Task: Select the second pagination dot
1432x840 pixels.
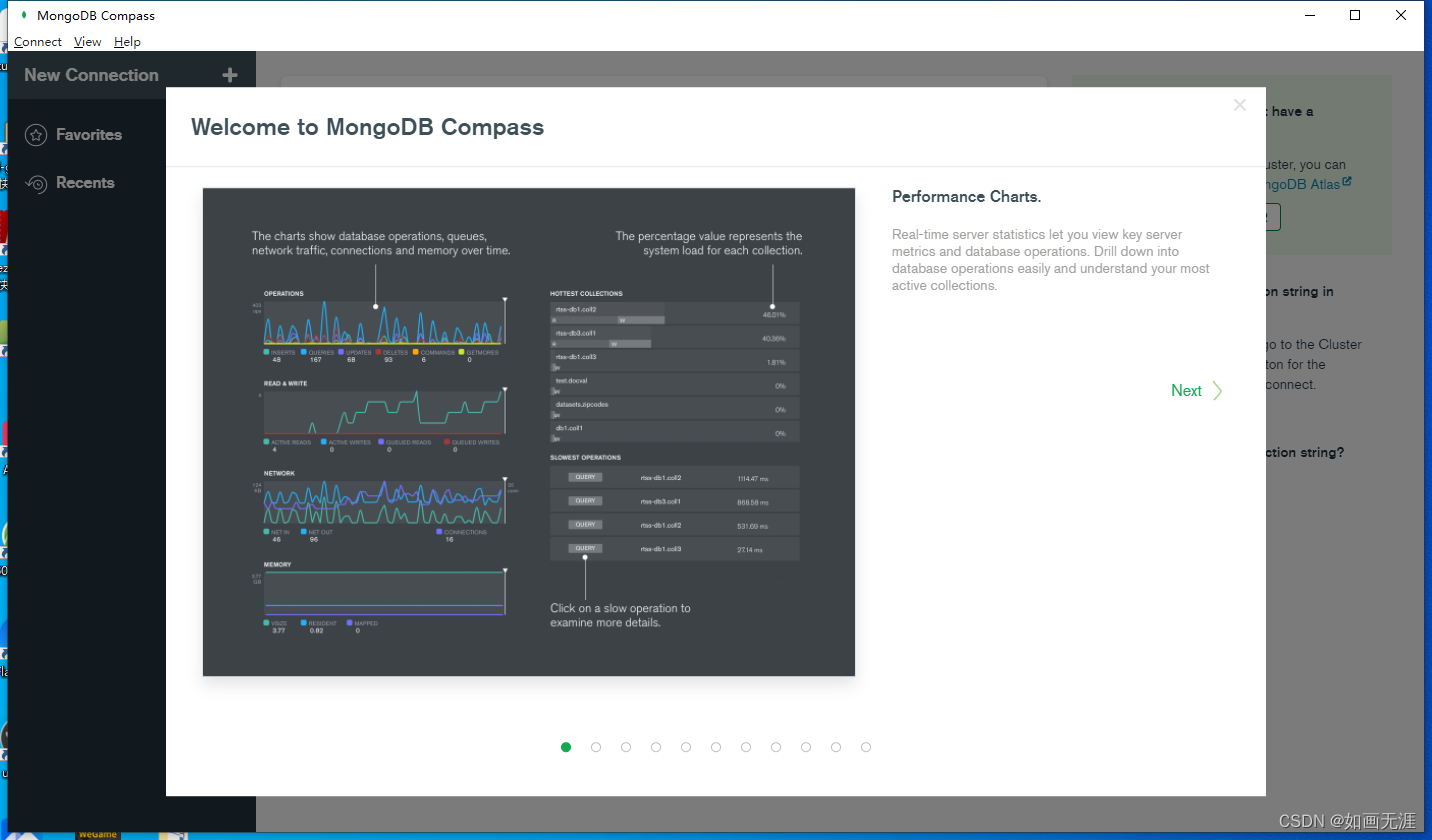Action: [596, 747]
